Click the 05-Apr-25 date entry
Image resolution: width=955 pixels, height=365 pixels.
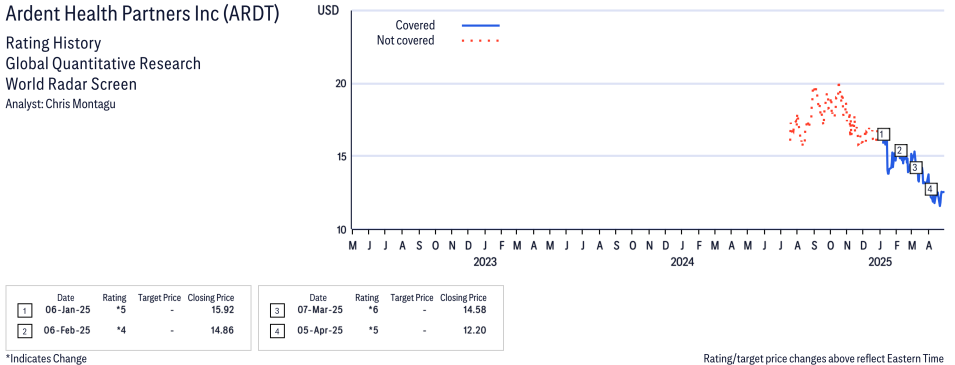pos(318,330)
